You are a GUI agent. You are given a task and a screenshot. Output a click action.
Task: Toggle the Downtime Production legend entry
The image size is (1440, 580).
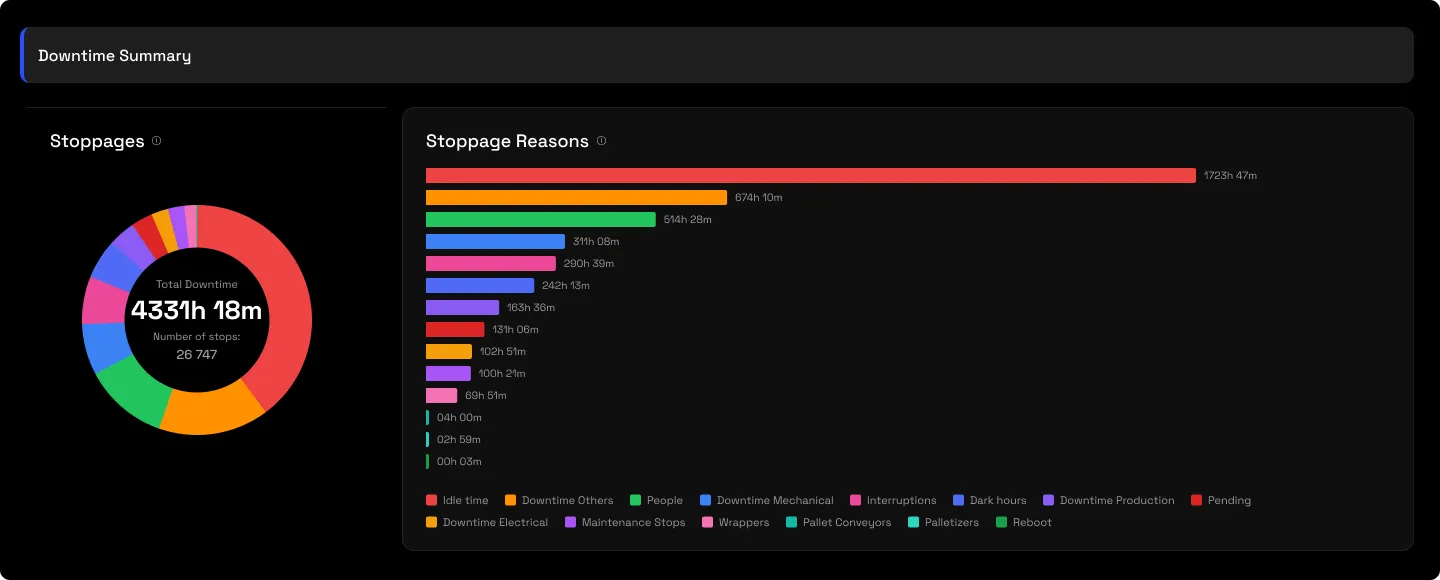pos(1109,500)
